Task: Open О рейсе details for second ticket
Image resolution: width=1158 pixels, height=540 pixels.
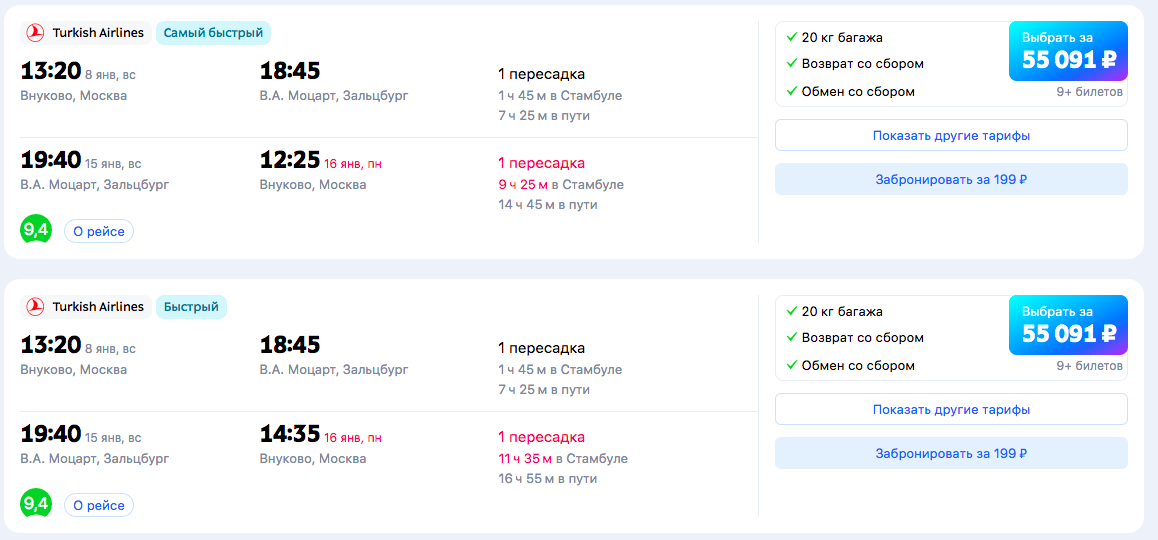Action: (99, 505)
